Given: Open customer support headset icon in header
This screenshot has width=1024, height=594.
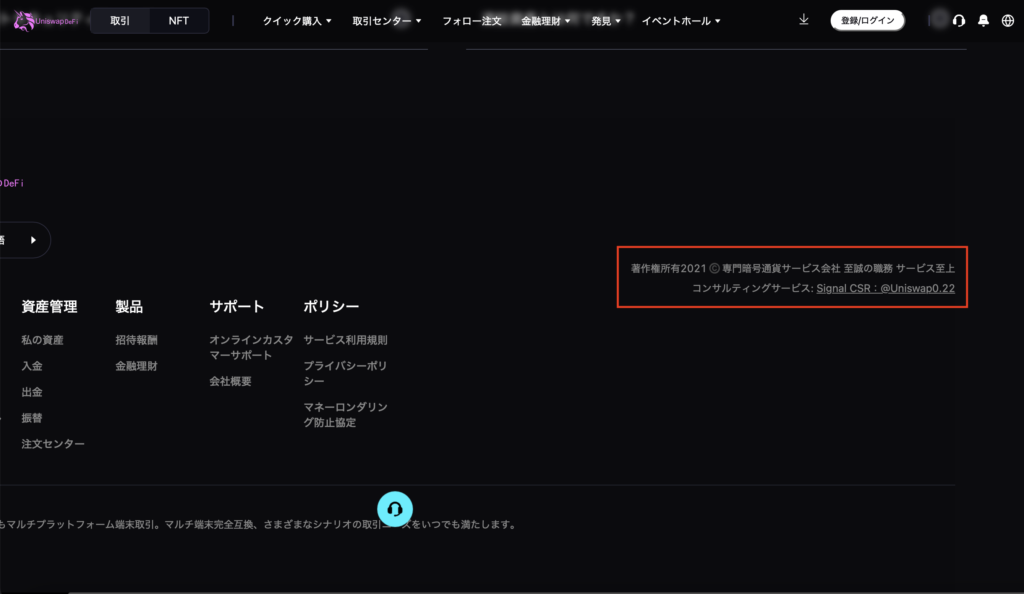Looking at the screenshot, I should [x=959, y=21].
